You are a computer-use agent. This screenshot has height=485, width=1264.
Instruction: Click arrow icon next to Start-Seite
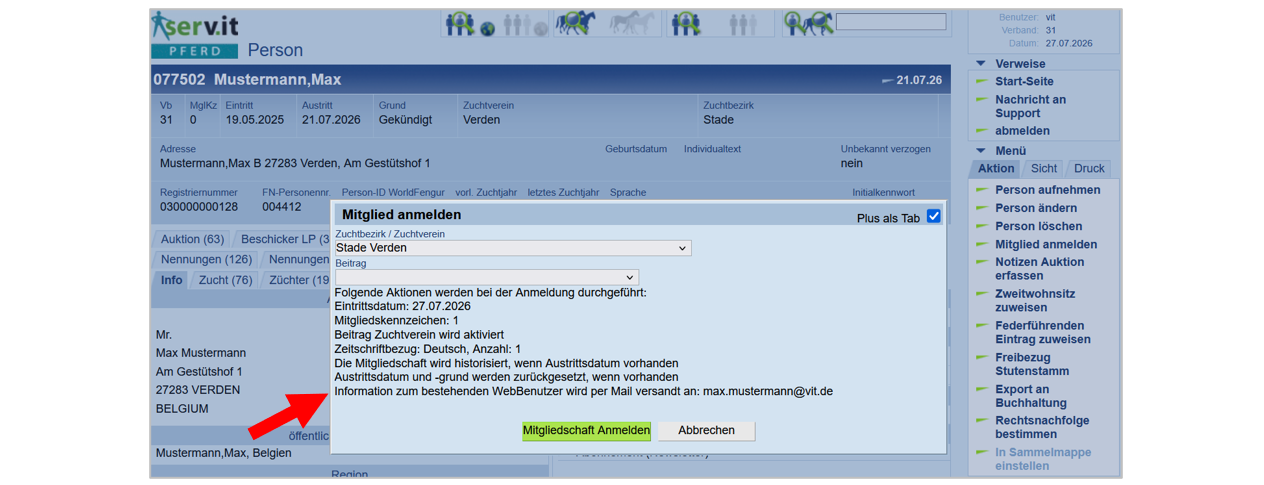(x=982, y=81)
